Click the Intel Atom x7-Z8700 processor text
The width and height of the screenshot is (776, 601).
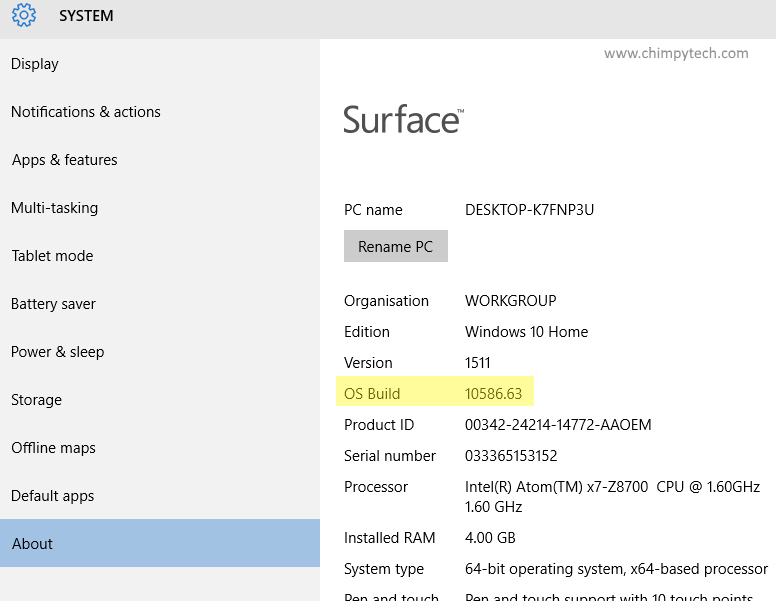612,497
